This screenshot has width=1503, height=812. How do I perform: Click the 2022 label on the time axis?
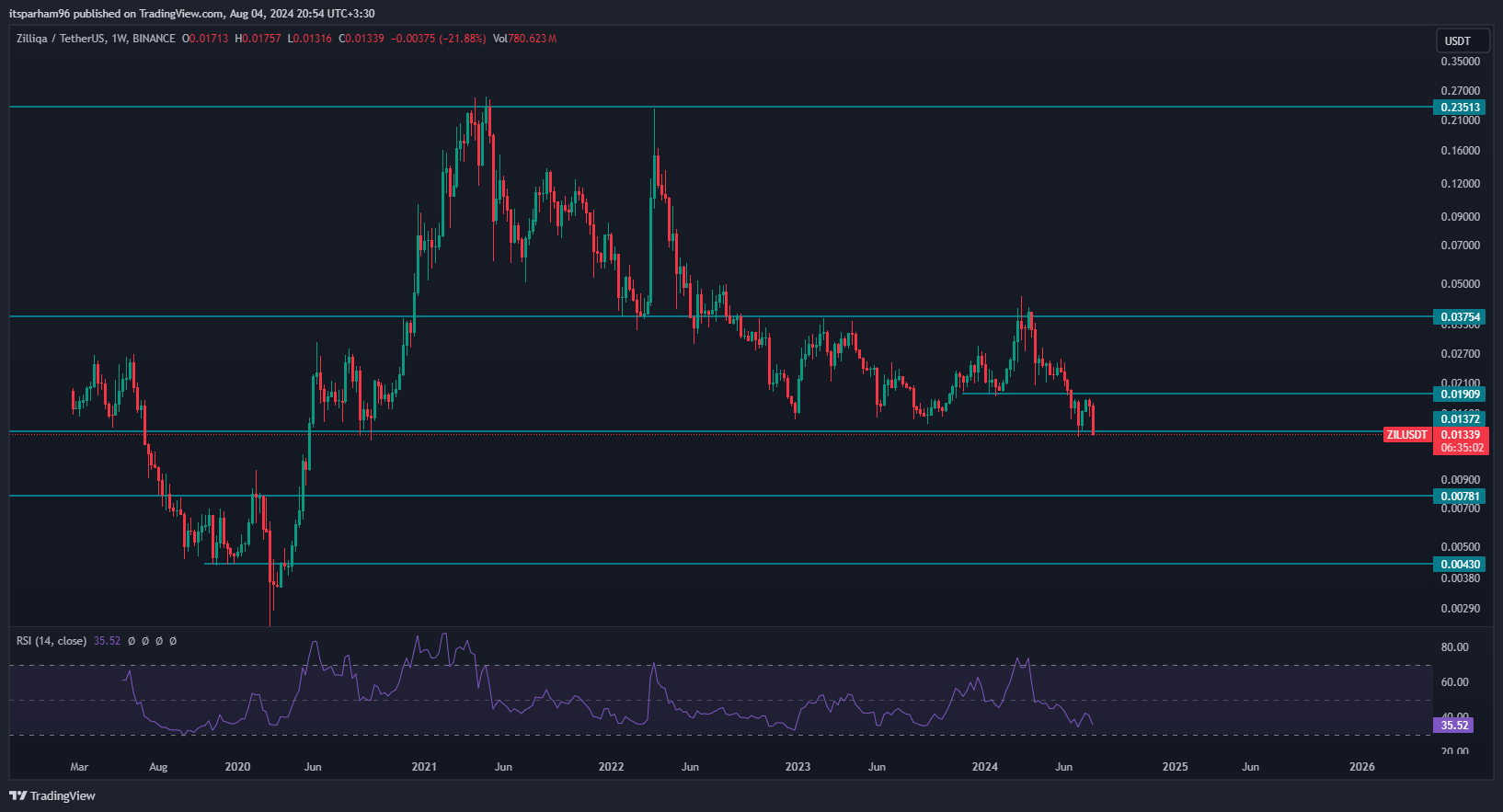coord(611,767)
